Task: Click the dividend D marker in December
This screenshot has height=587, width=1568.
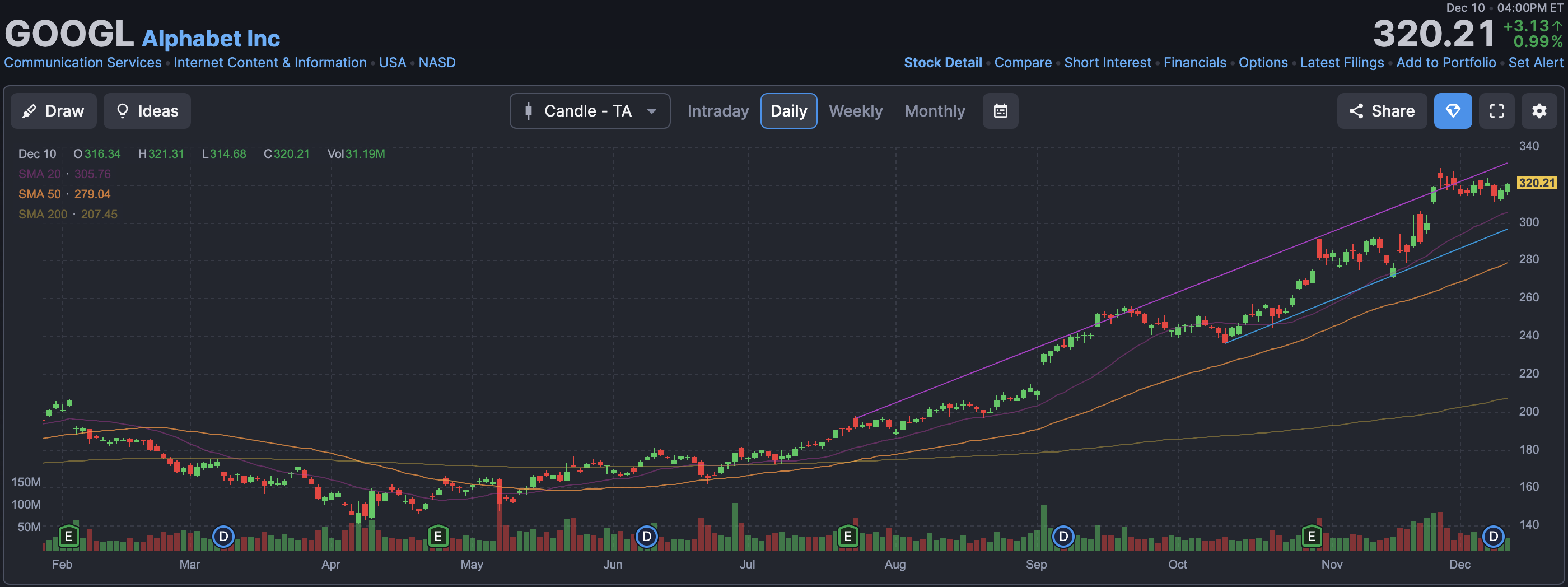Action: [1492, 537]
